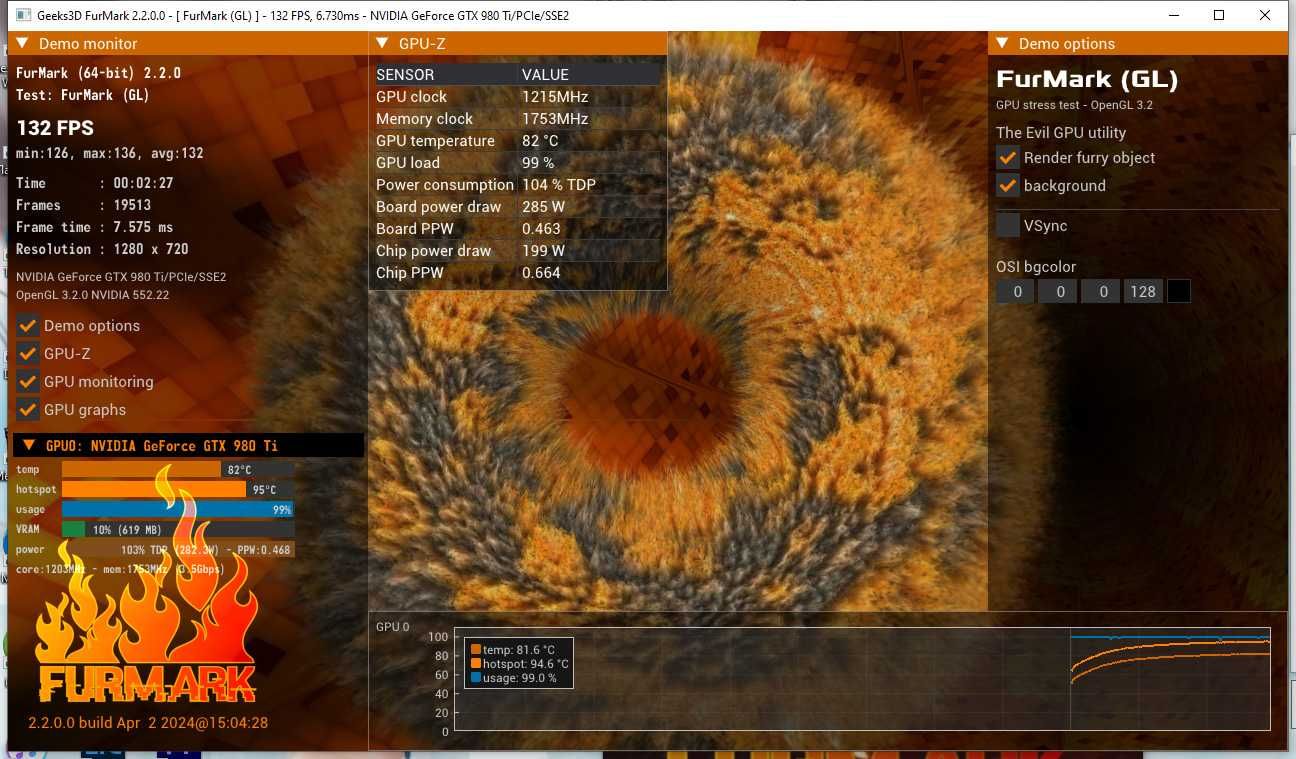Select the GPU clock row
Image resolution: width=1296 pixels, height=759 pixels.
(517, 97)
